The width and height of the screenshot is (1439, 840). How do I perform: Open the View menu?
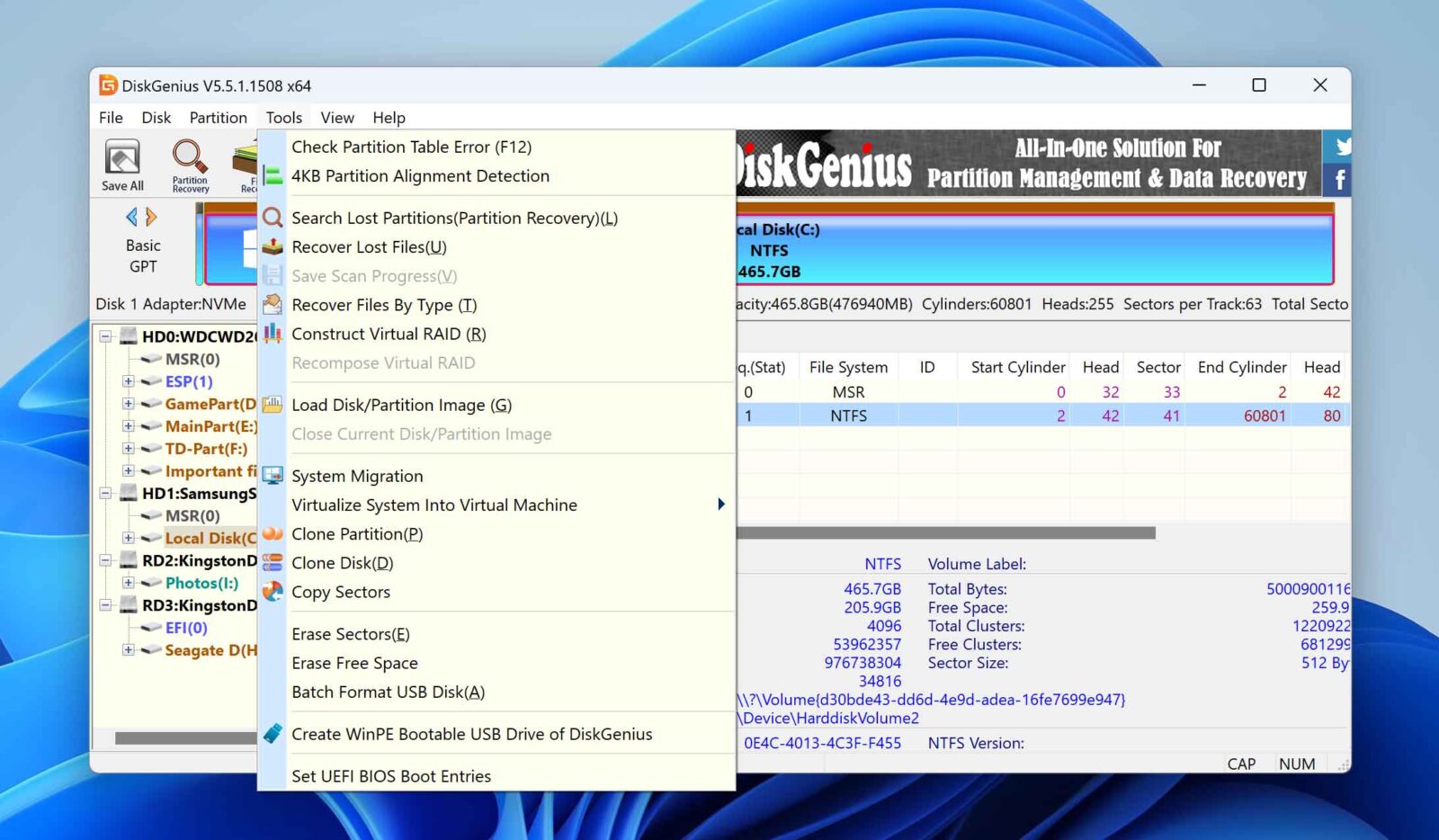point(336,117)
